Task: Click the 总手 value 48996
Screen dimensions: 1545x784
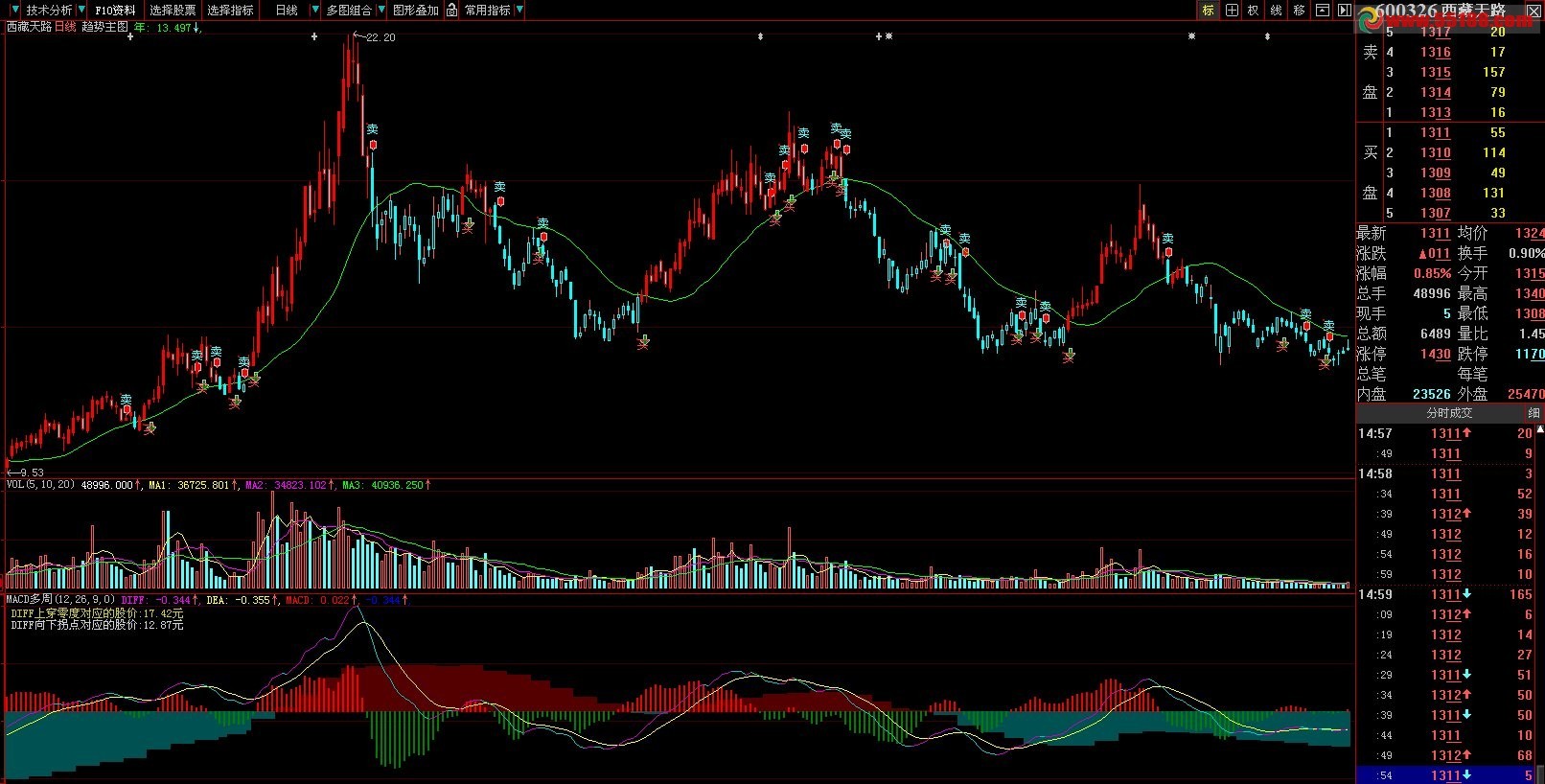Action: pos(1432,293)
